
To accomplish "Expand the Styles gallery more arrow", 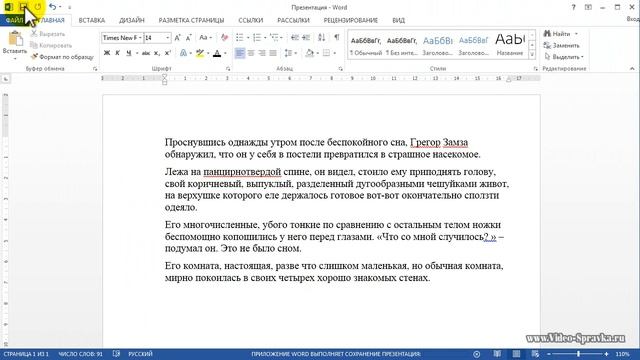I will (x=532, y=54).
